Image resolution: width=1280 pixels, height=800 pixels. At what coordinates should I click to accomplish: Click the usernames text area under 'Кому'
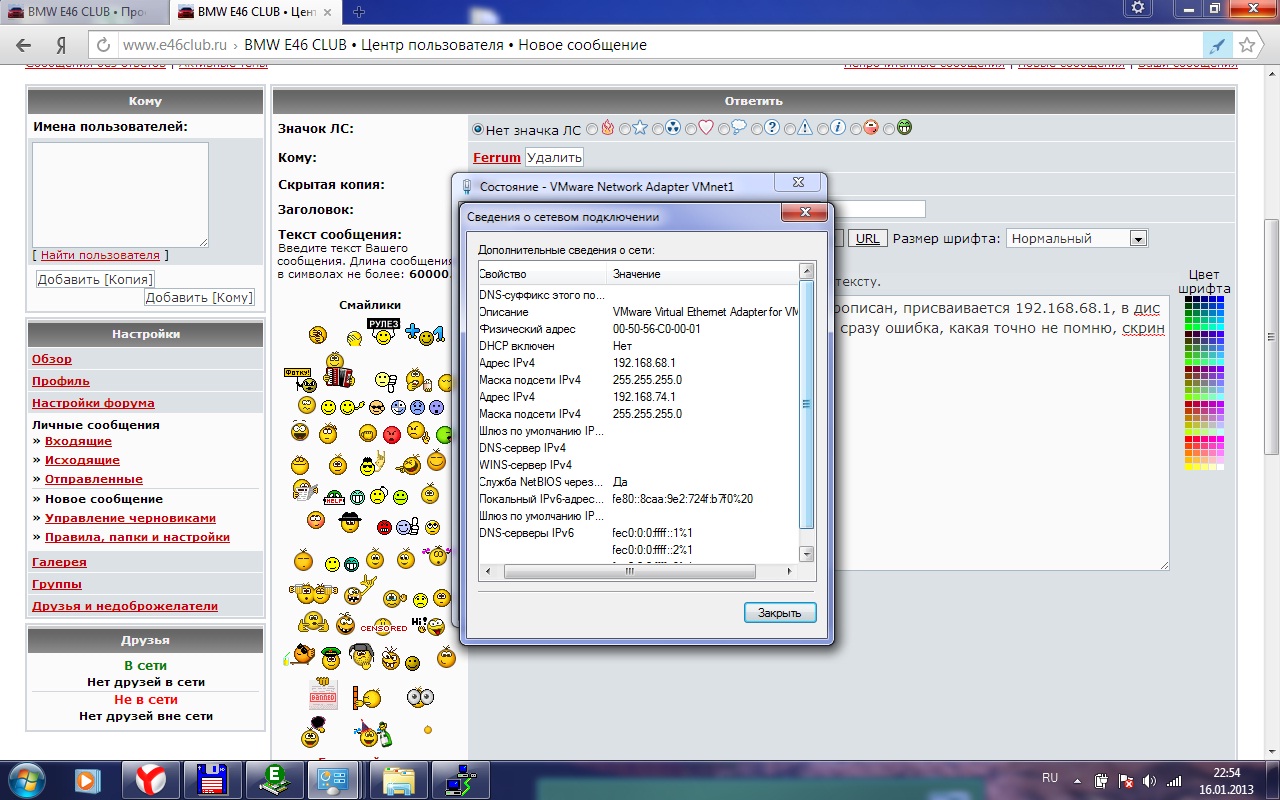click(x=120, y=194)
